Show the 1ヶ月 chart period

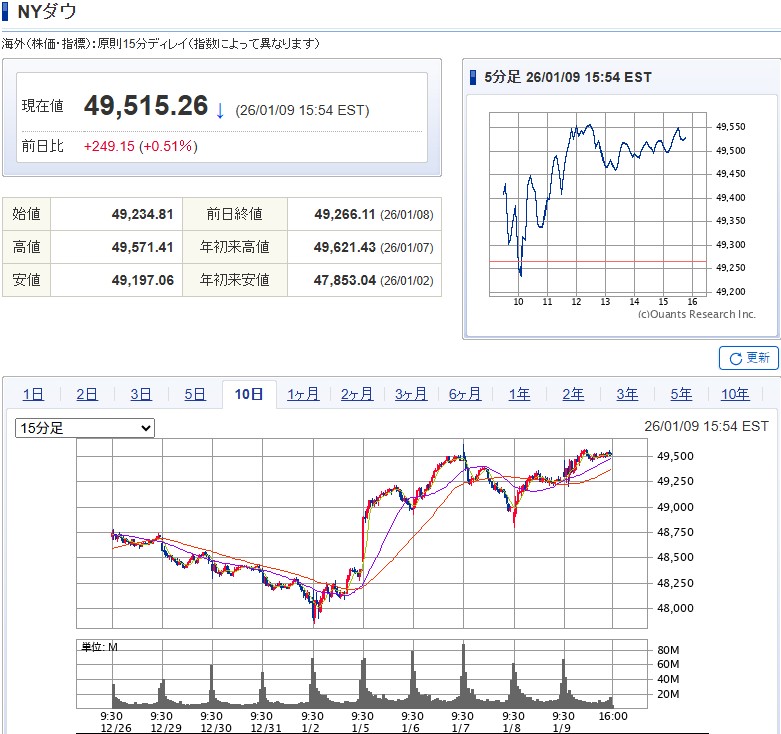[303, 394]
